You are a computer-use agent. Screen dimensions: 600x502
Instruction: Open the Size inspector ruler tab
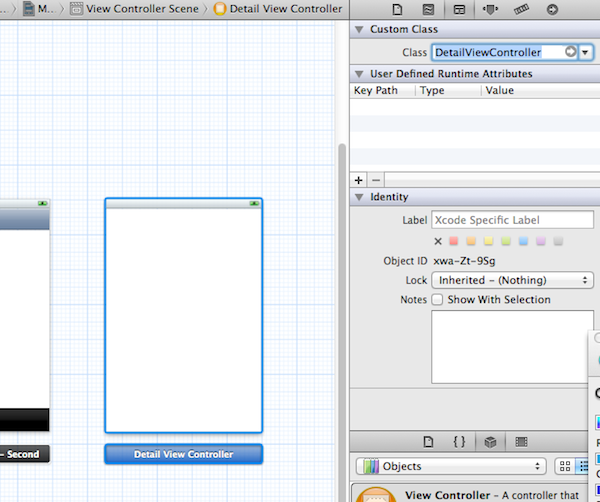(521, 9)
